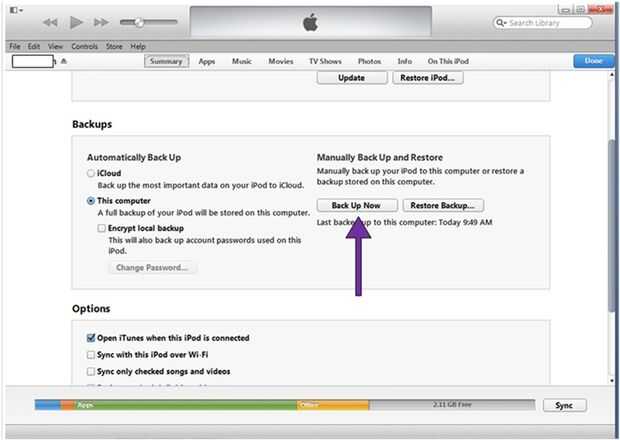Click the scrollbar up arrow

(x=612, y=74)
